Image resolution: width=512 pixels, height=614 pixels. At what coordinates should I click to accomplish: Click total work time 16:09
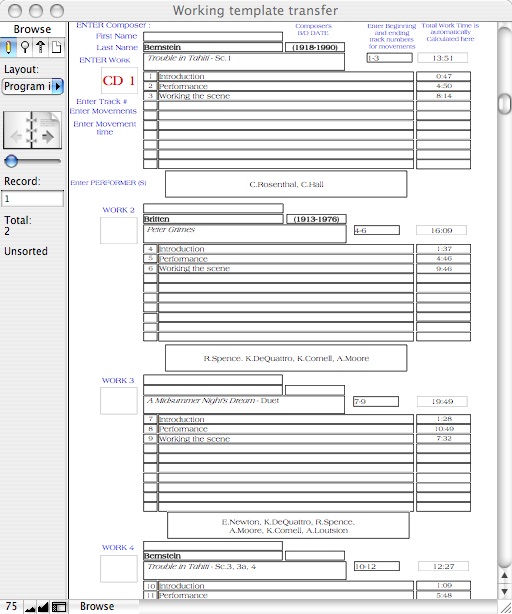[x=442, y=230]
